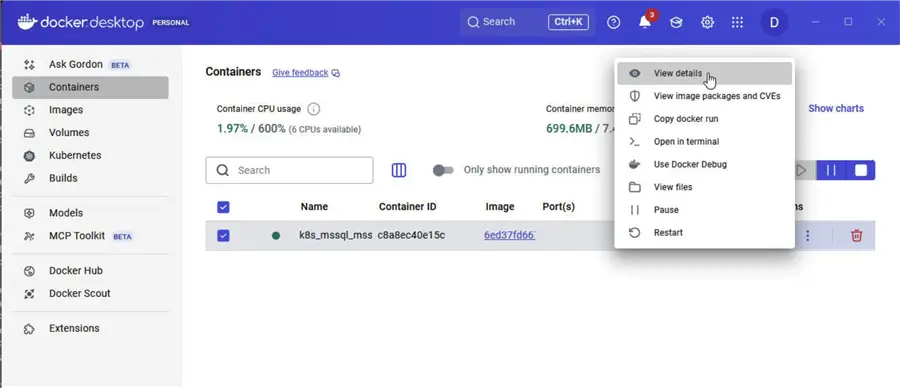Sort by Port(s) column header
The width and height of the screenshot is (900, 388).
(x=558, y=207)
